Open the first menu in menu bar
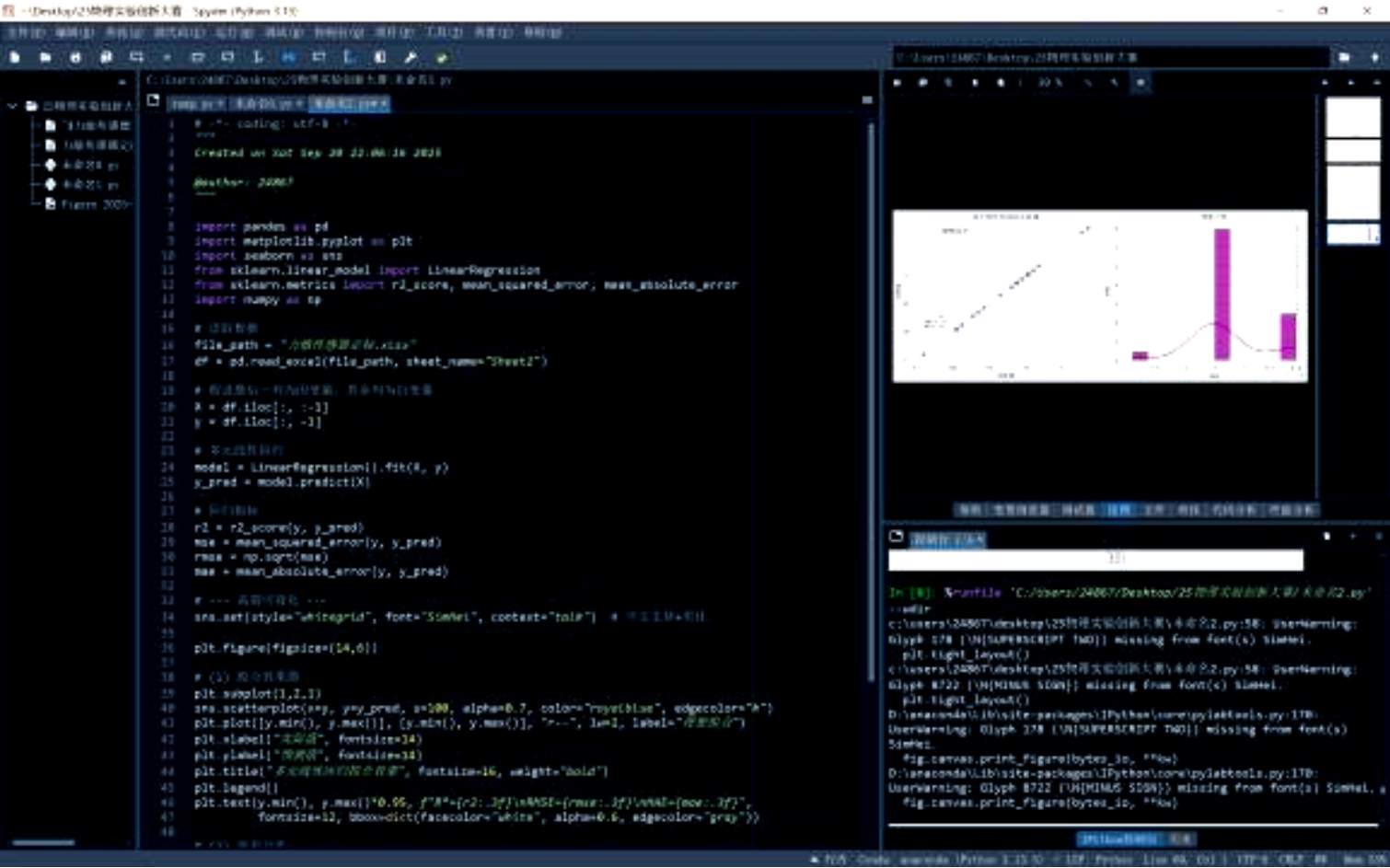The image size is (1390, 868). (x=26, y=32)
